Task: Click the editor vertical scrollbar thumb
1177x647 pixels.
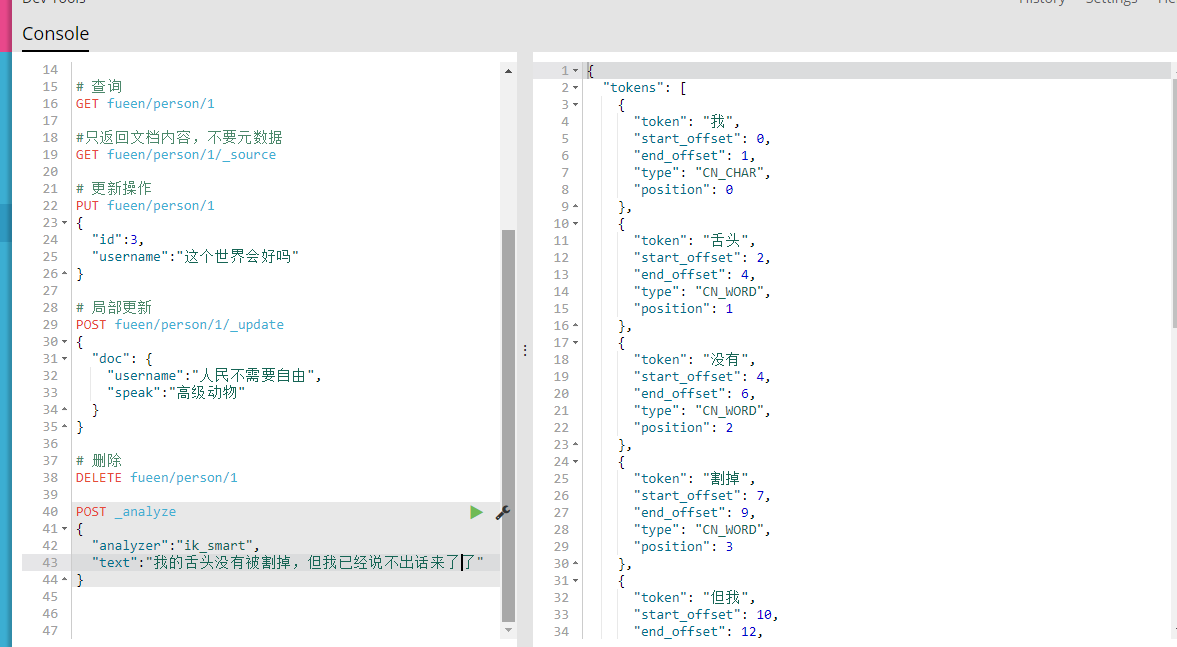Action: click(508, 426)
